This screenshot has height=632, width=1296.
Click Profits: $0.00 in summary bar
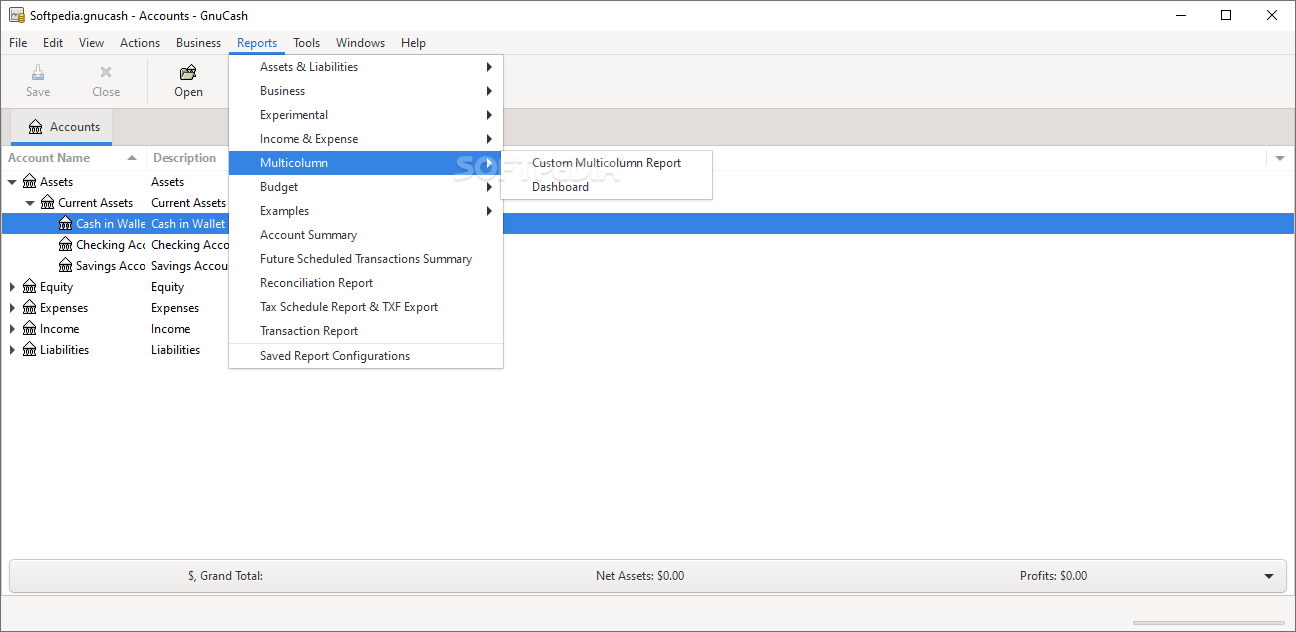(x=1053, y=576)
